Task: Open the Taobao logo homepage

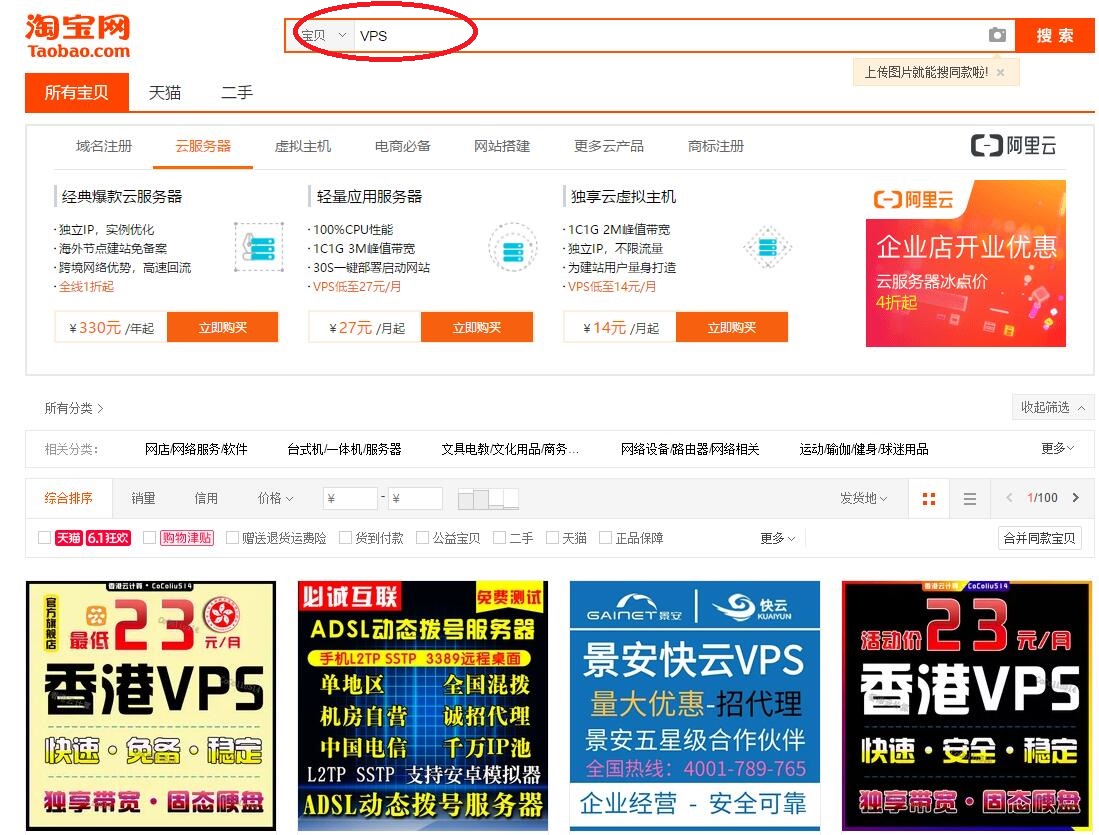Action: pyautogui.click(x=77, y=36)
